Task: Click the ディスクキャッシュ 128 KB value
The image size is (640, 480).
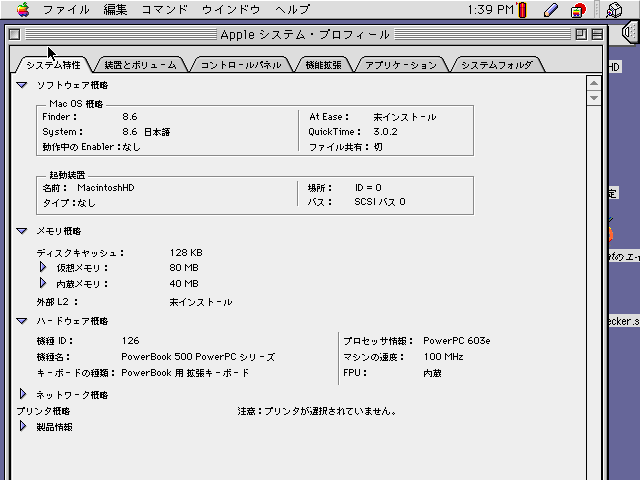Action: pyautogui.click(x=186, y=253)
